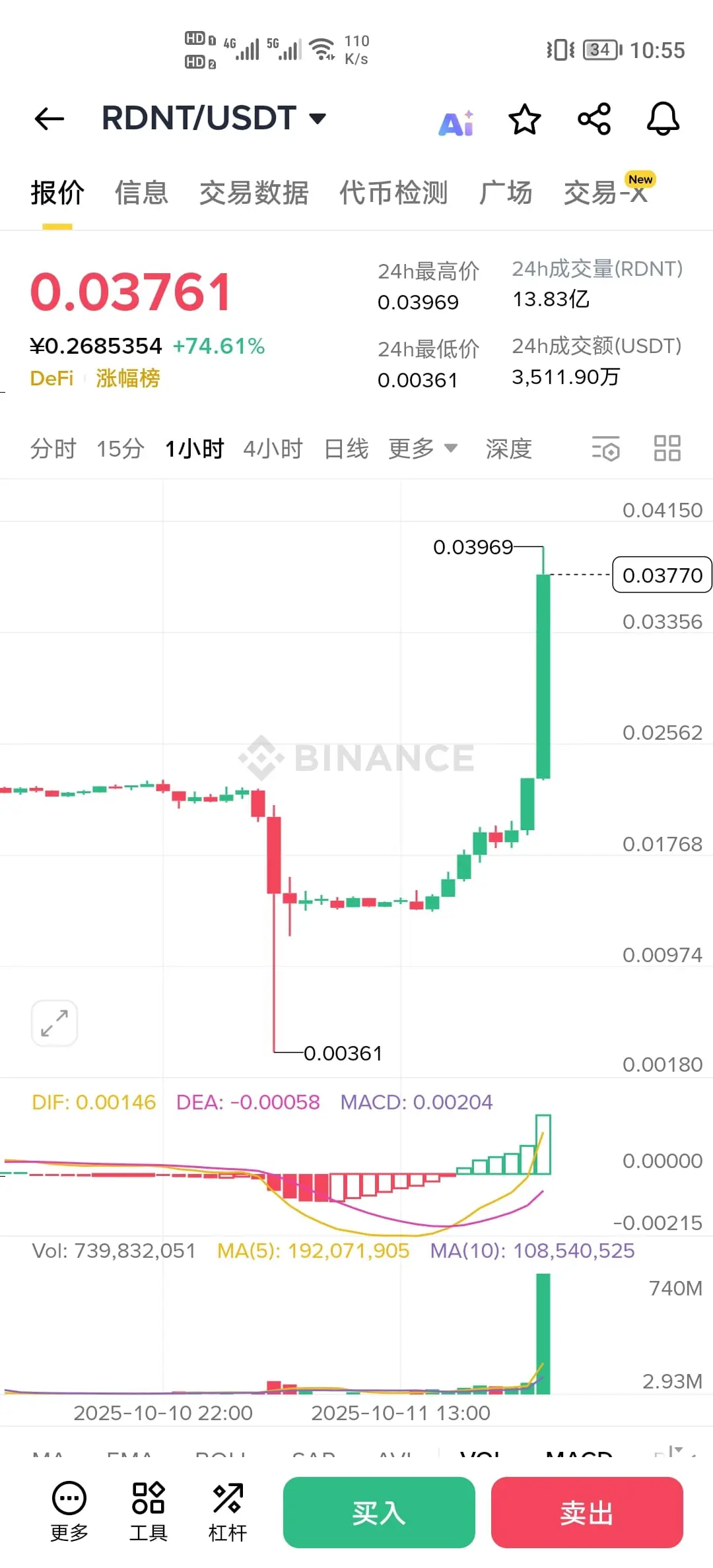
Task: Expand the 更多 timeframe dropdown
Action: pyautogui.click(x=423, y=449)
